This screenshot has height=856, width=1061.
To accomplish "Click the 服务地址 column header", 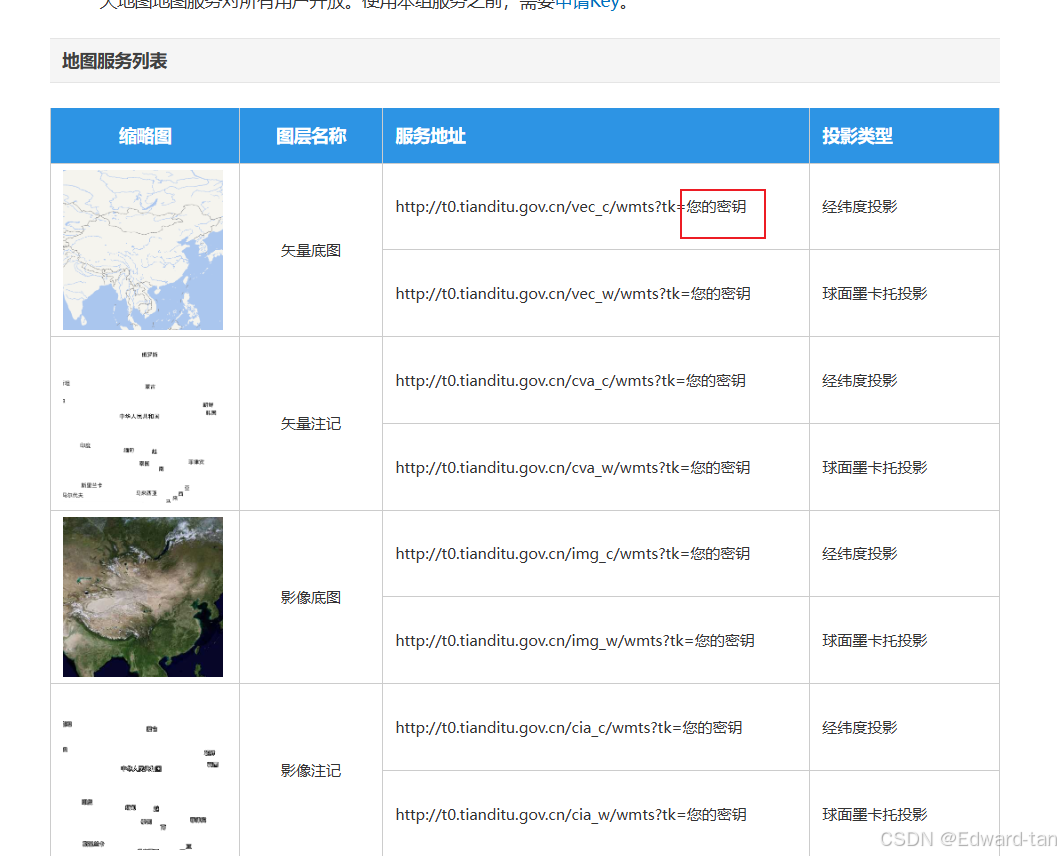I will [431, 136].
